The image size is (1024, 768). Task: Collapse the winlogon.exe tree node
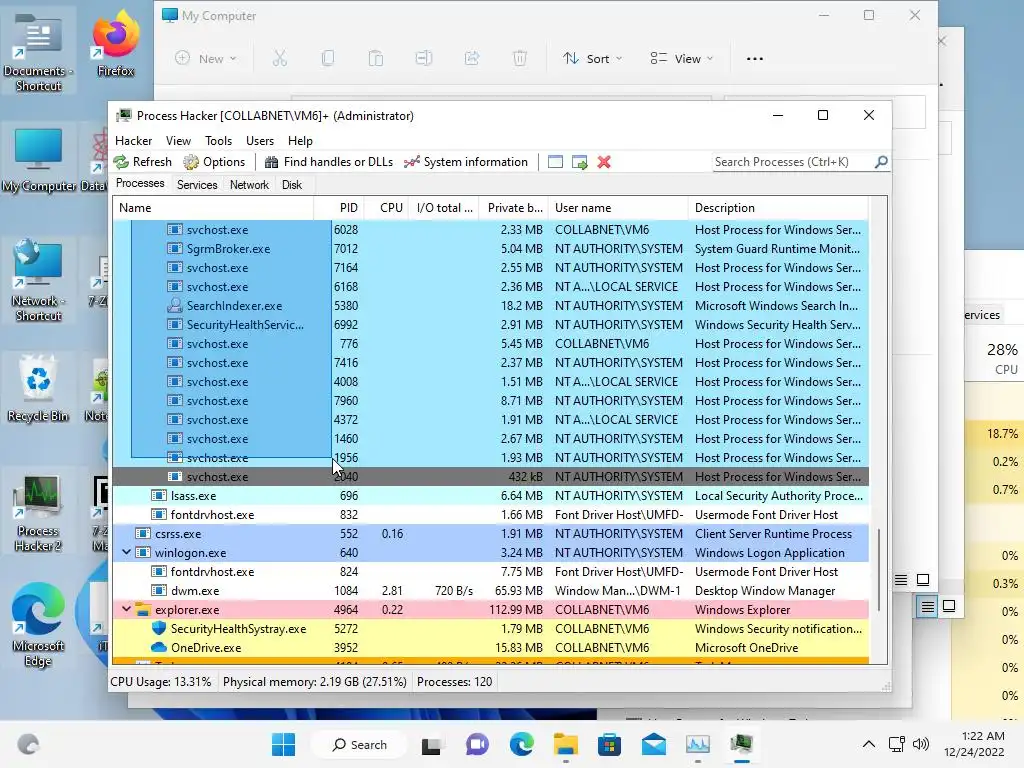click(x=127, y=552)
